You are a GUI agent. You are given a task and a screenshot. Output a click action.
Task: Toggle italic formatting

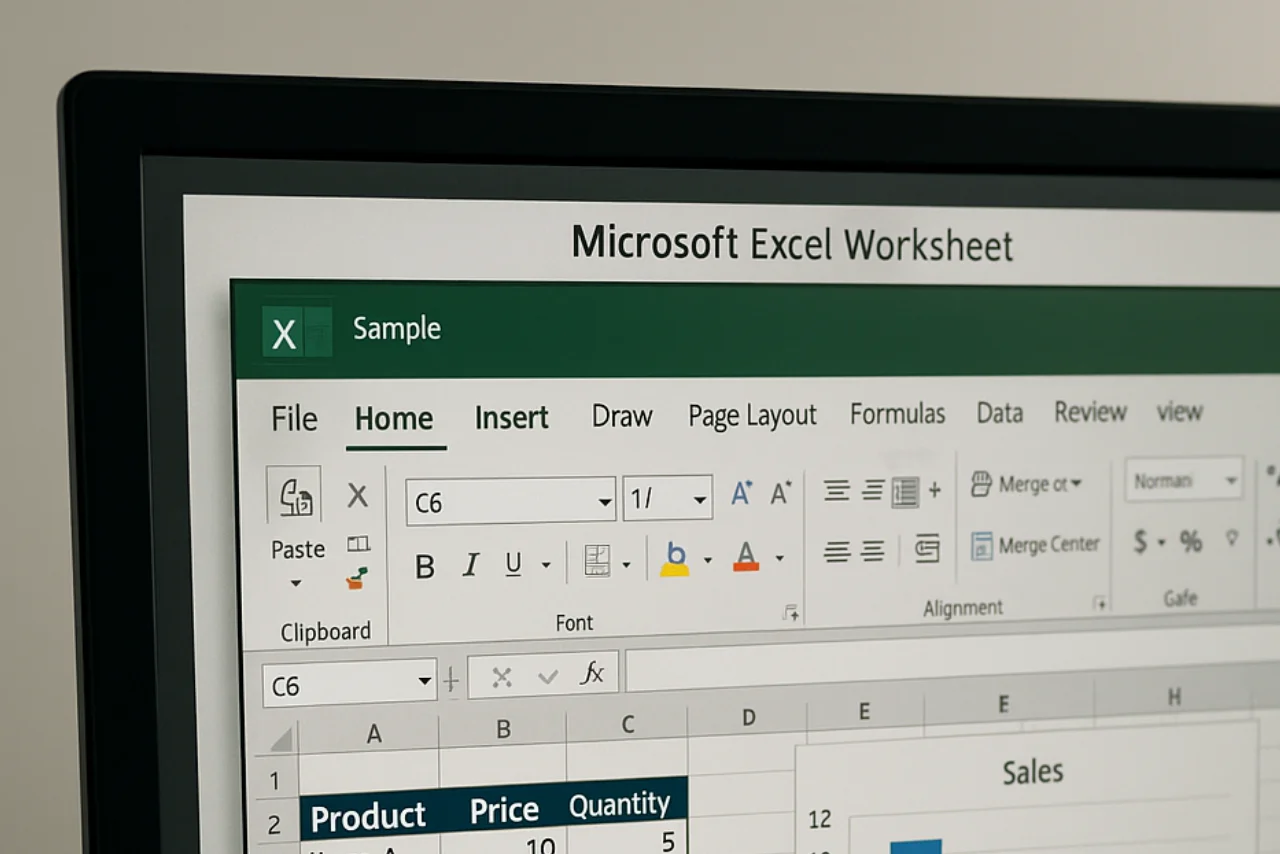pyautogui.click(x=470, y=566)
